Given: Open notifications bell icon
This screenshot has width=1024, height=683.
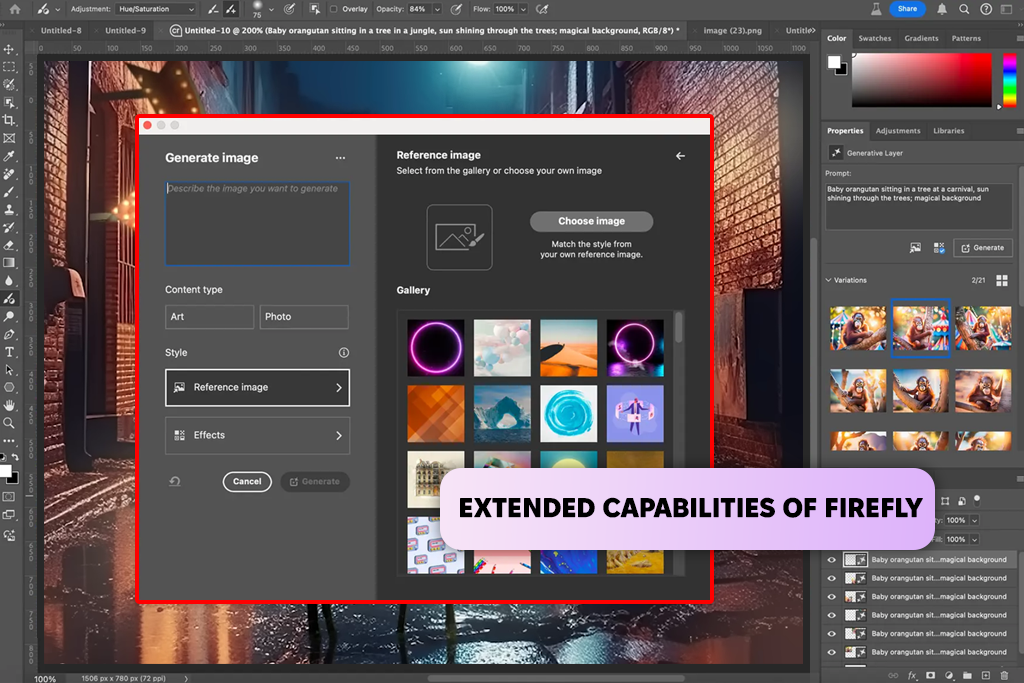Looking at the screenshot, I should [x=942, y=9].
